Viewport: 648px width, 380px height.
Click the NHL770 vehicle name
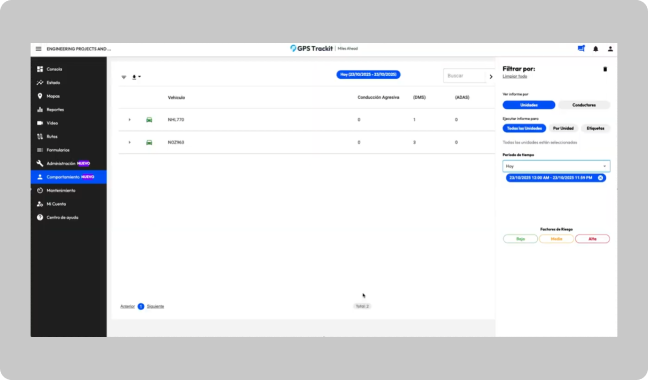[176, 120]
